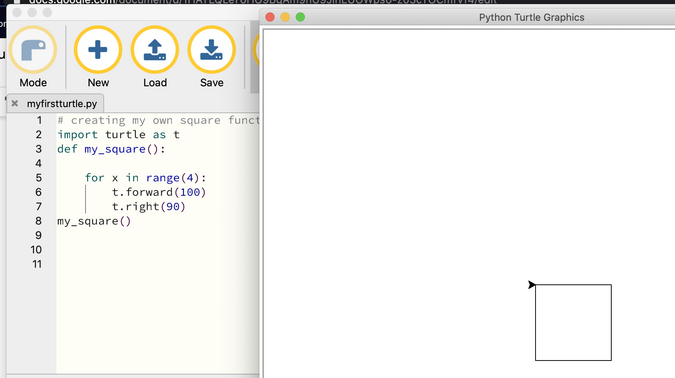Click the turtle cursor arrow in the graphics window
The width and height of the screenshot is (675, 378).
coord(532,285)
